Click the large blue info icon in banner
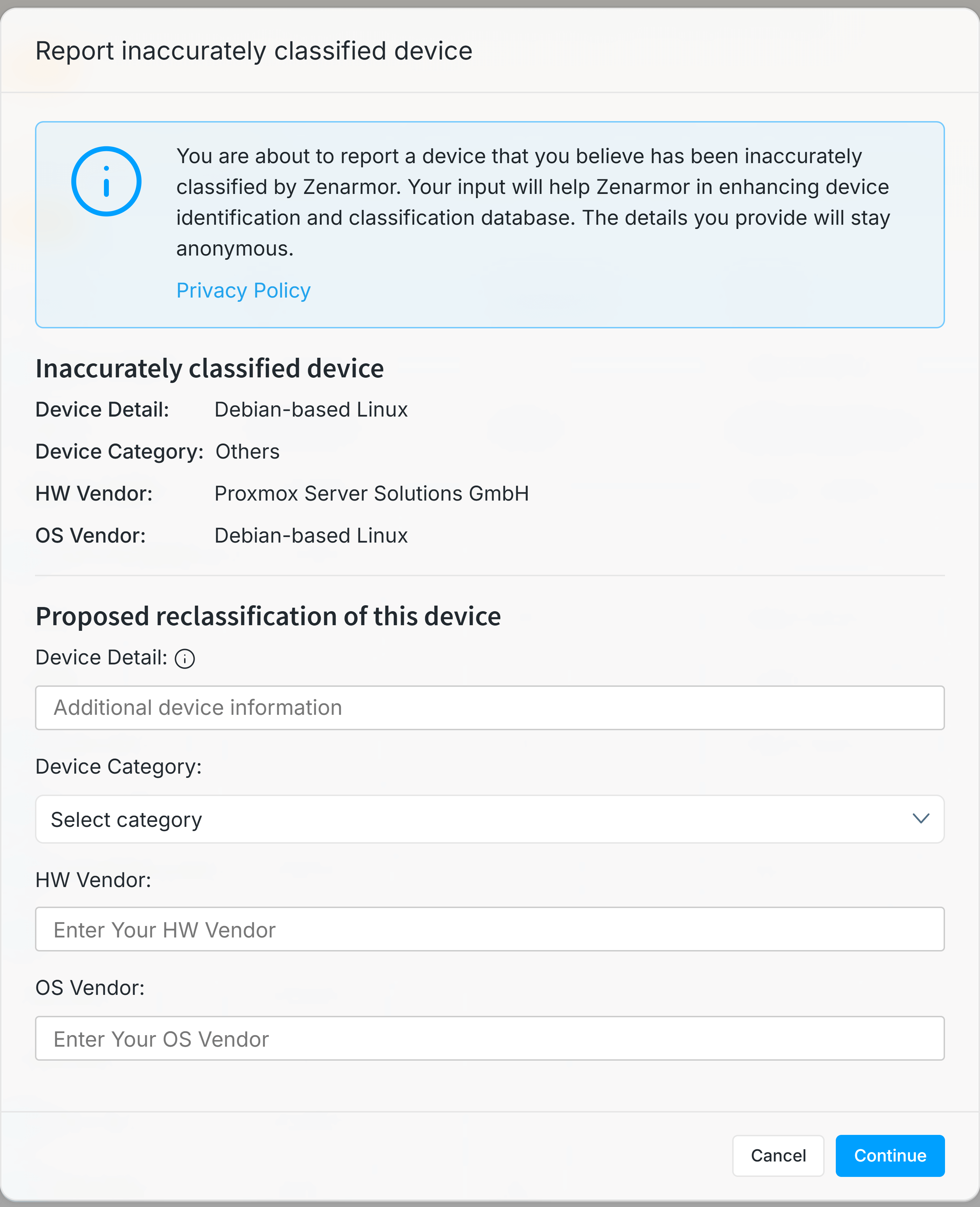This screenshot has width=980, height=1207. click(106, 181)
